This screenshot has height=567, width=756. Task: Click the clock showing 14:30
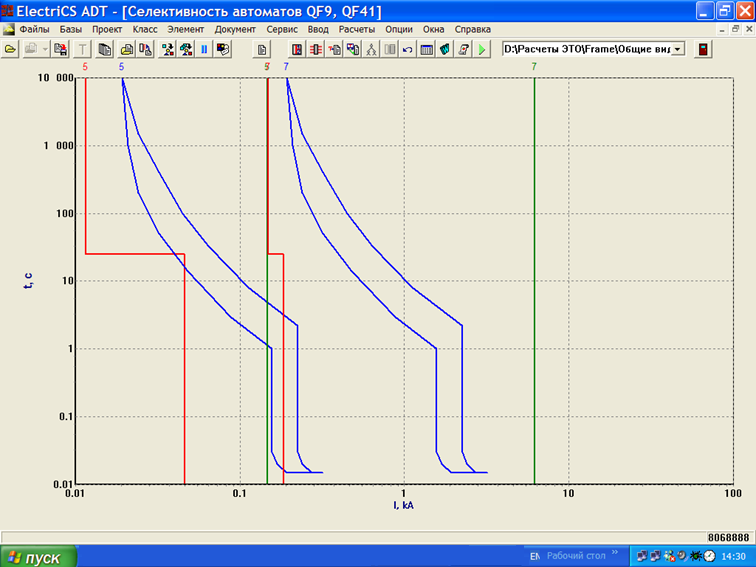(733, 556)
